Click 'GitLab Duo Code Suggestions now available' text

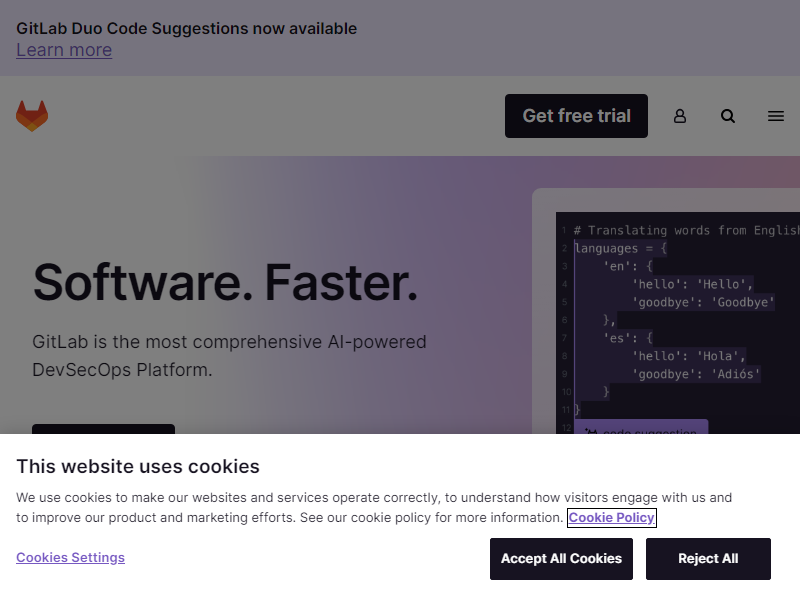point(187,29)
